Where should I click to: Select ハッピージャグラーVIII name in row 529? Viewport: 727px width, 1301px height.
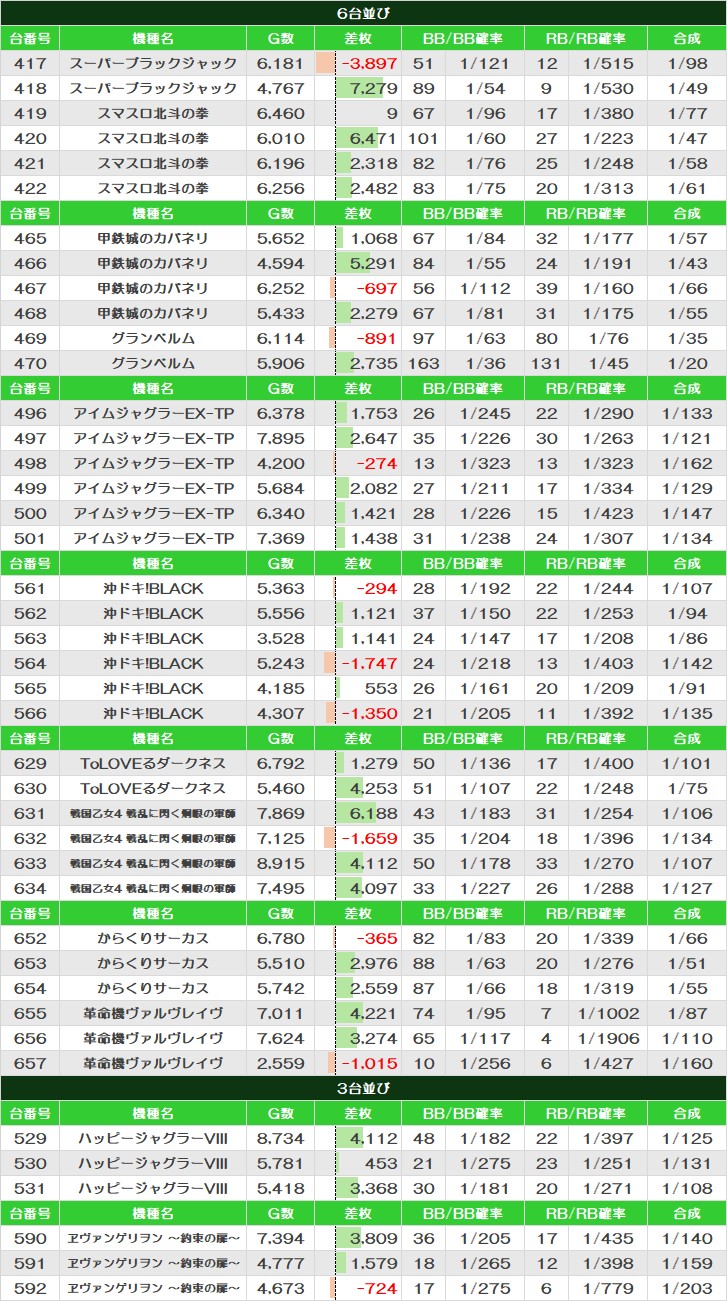click(x=153, y=1138)
